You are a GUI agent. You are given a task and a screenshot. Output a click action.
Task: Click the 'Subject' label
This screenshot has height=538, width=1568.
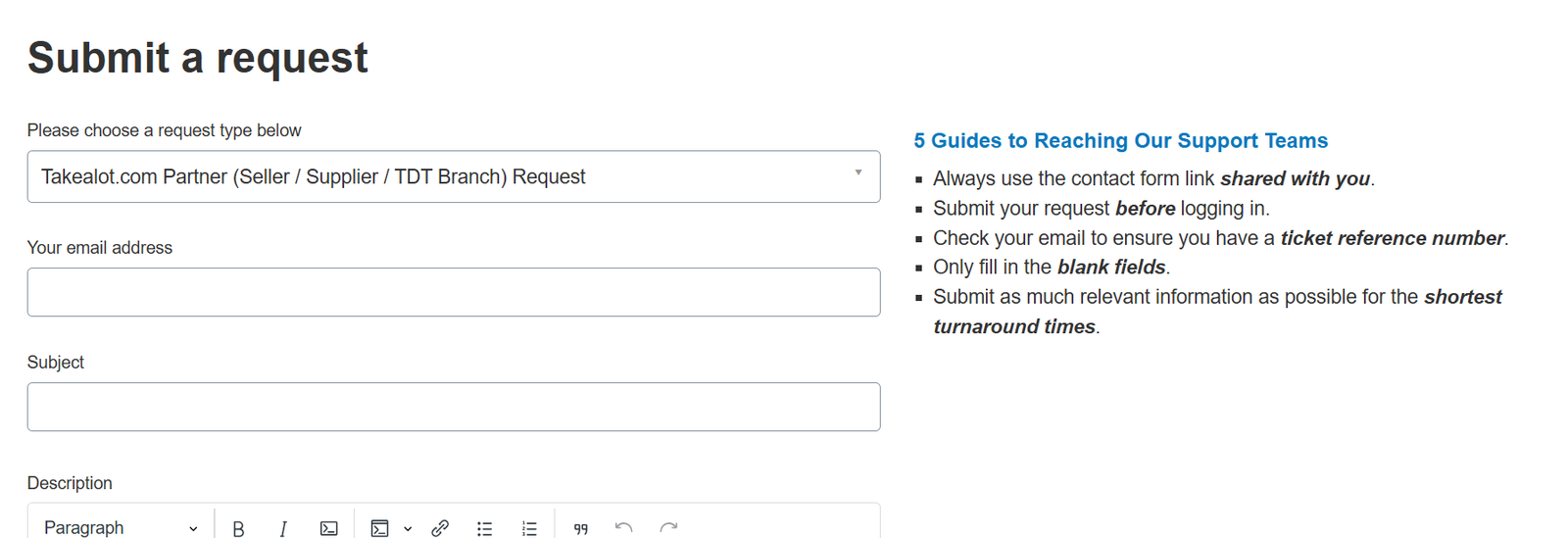(x=56, y=363)
